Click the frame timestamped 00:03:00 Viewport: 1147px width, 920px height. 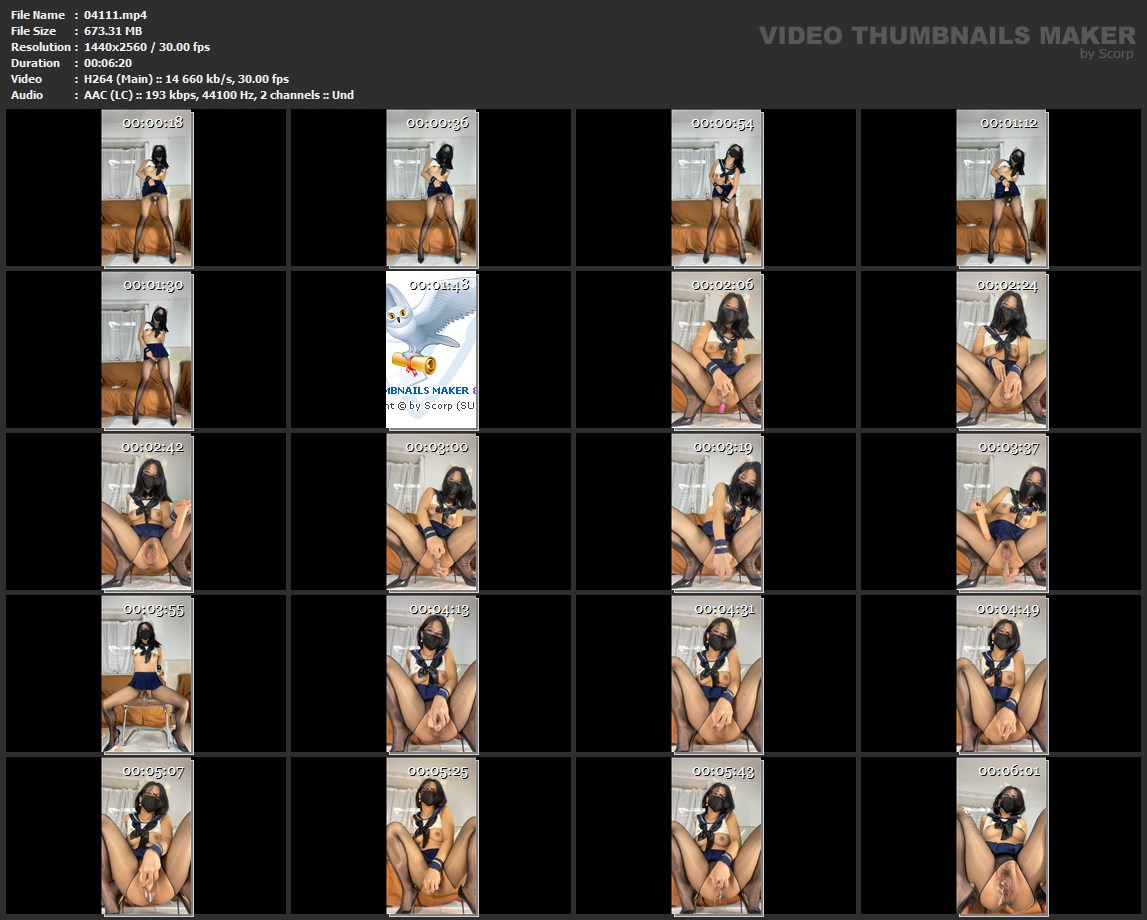(432, 512)
